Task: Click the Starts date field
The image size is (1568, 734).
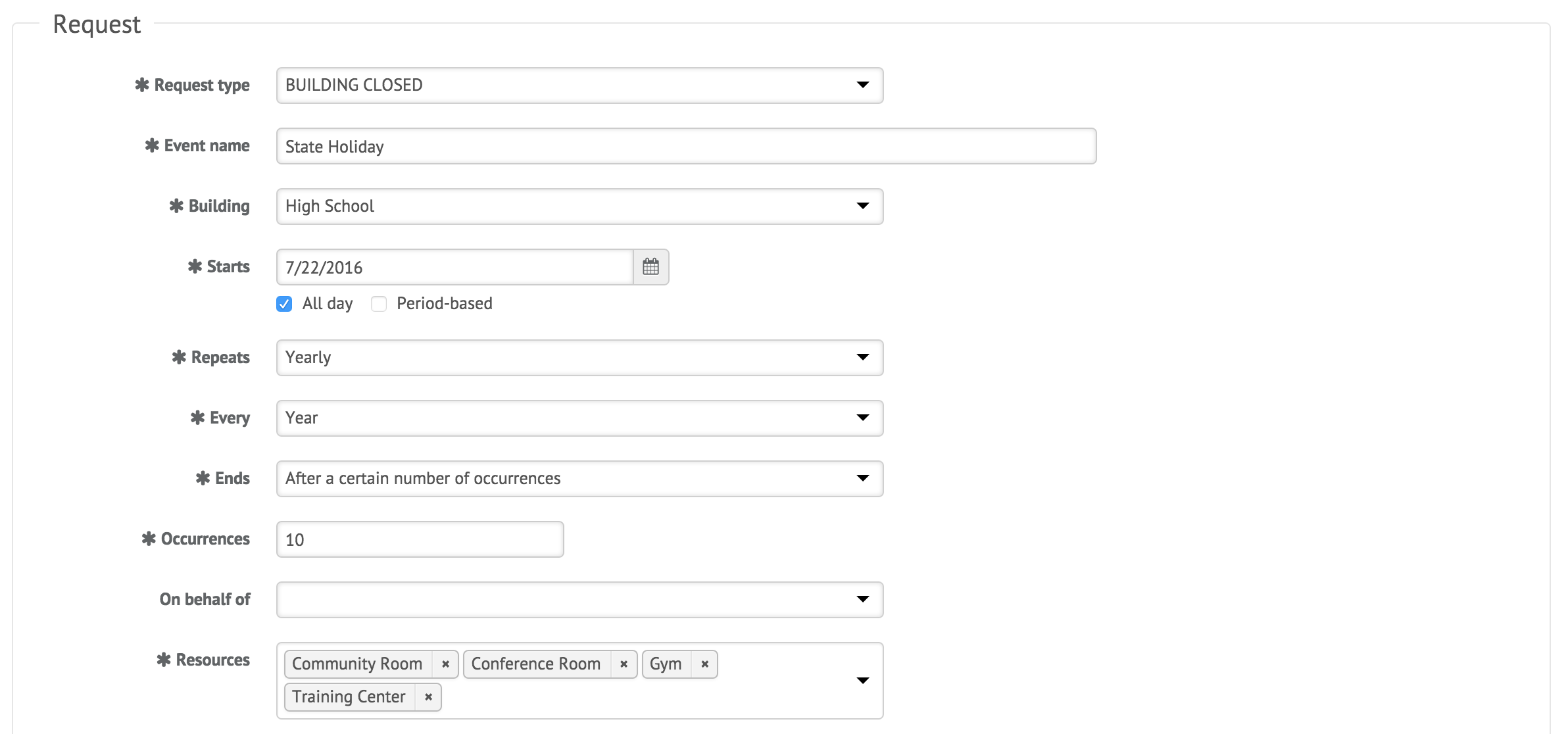Action: 454,267
